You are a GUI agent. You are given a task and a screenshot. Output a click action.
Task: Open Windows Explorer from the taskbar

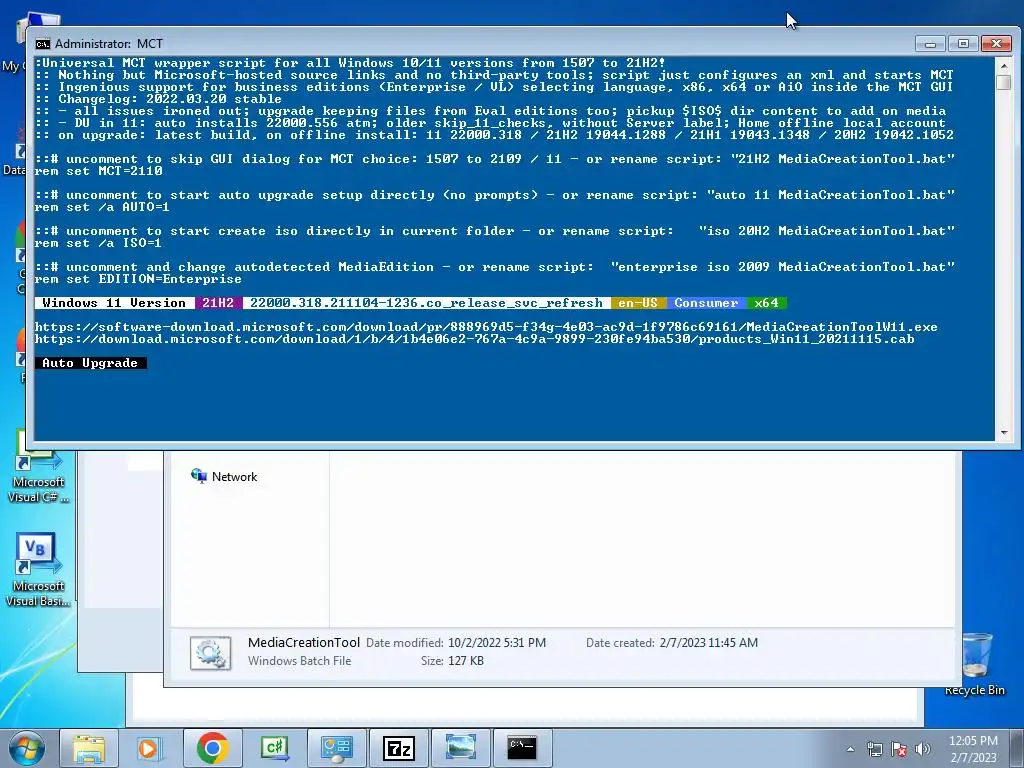tap(89, 748)
